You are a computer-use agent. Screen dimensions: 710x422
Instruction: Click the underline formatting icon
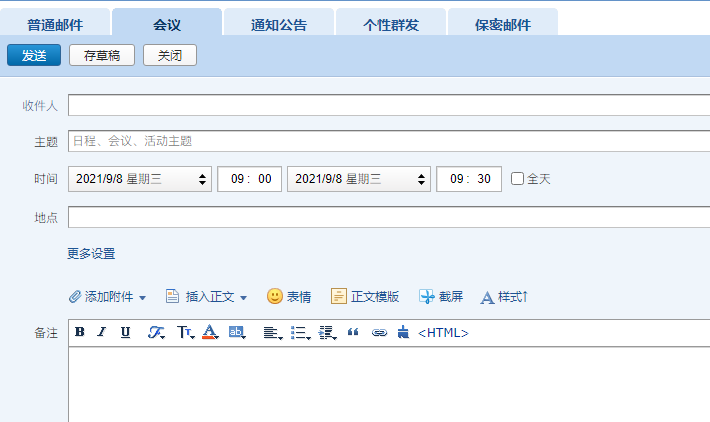pyautogui.click(x=125, y=333)
